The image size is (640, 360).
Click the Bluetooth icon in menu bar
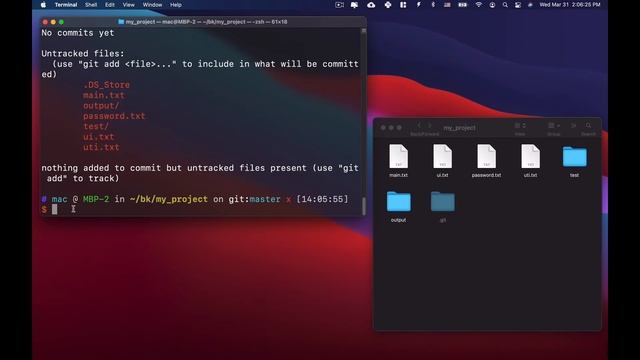click(x=433, y=5)
